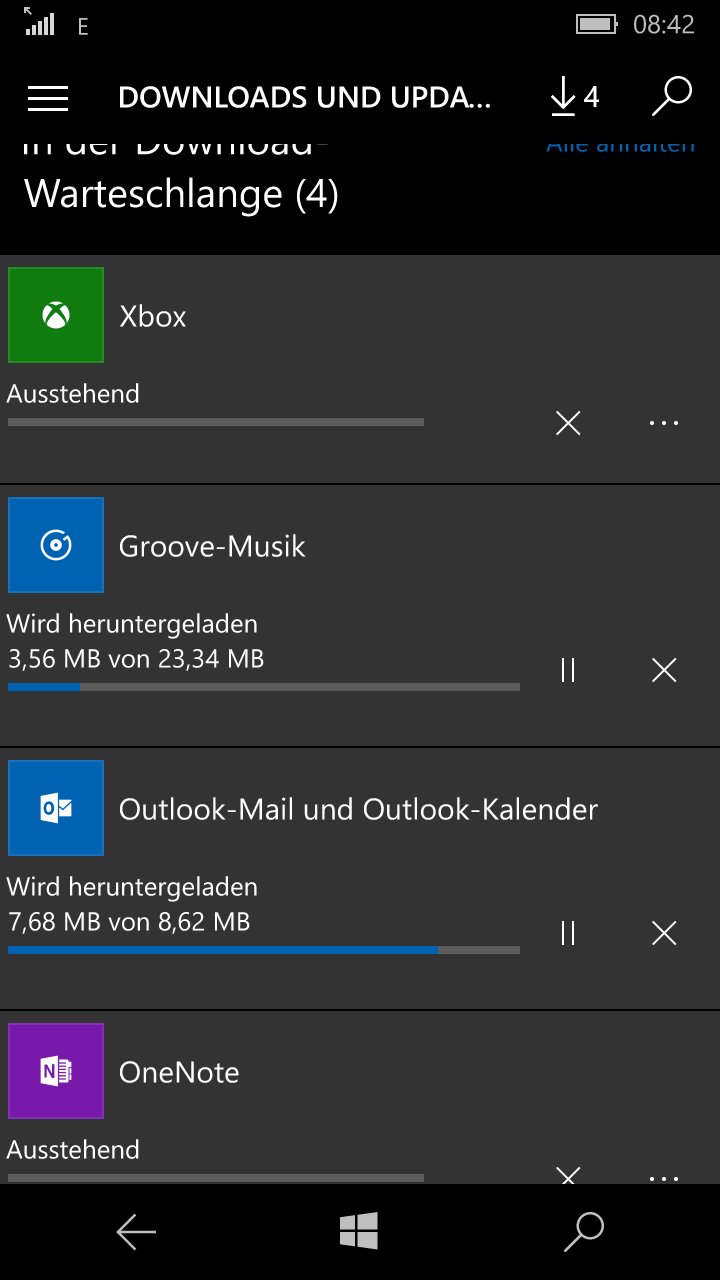Click the Groove-Musik app icon
720x1280 pixels.
tap(56, 545)
